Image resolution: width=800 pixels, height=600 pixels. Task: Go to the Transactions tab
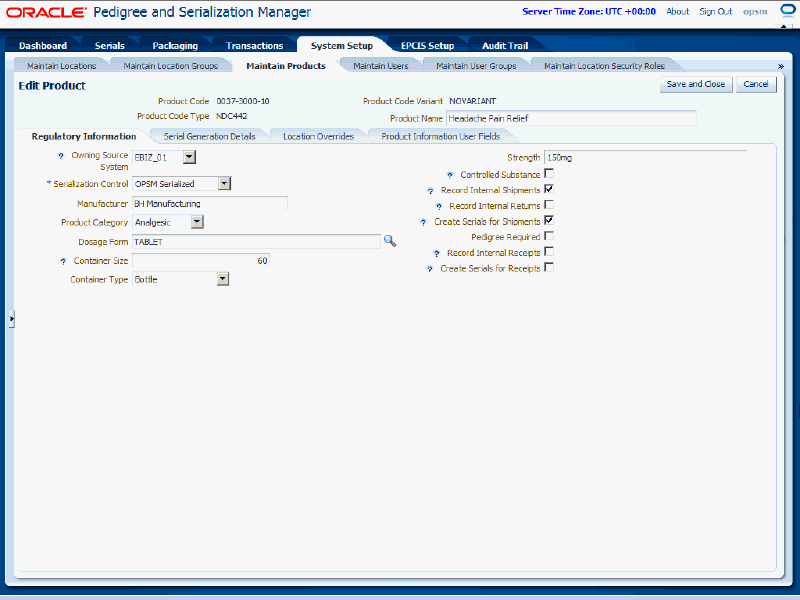click(254, 45)
